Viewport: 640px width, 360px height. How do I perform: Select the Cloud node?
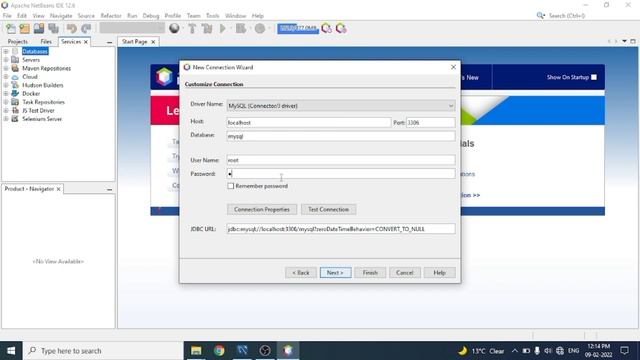pyautogui.click(x=30, y=77)
